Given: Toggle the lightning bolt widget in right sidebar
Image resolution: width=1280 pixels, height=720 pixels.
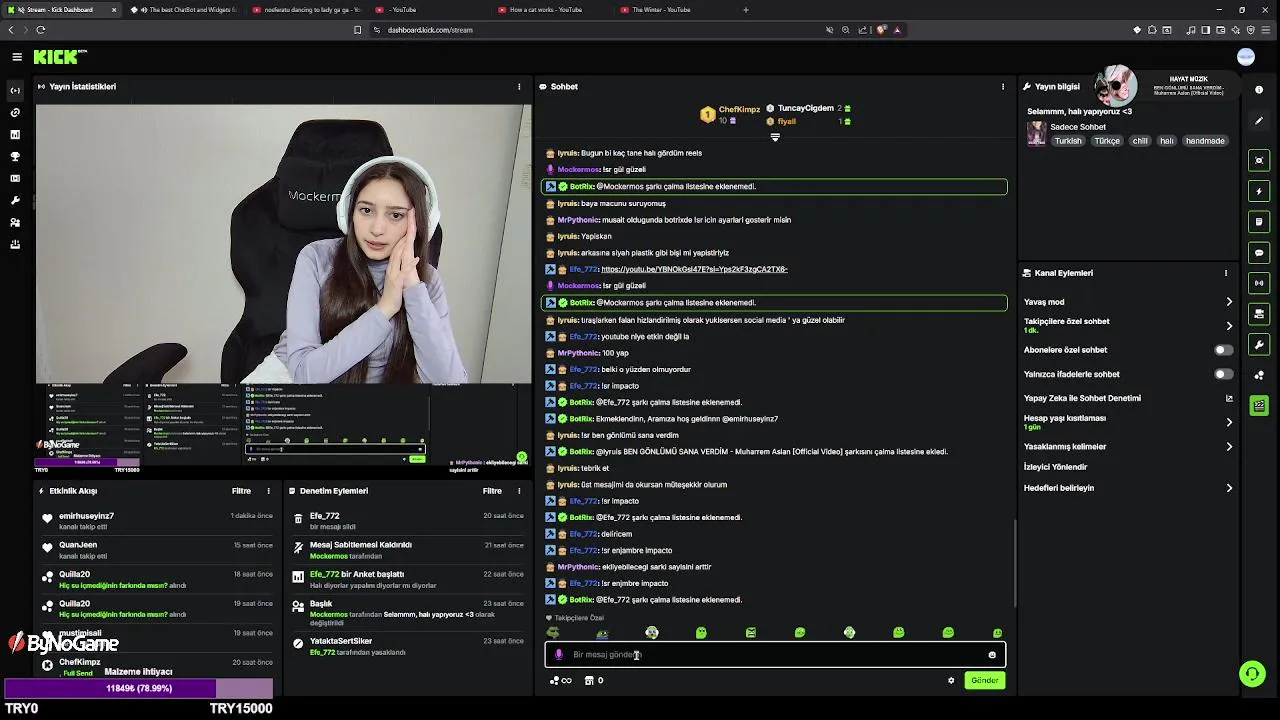Looking at the screenshot, I should point(1260,191).
